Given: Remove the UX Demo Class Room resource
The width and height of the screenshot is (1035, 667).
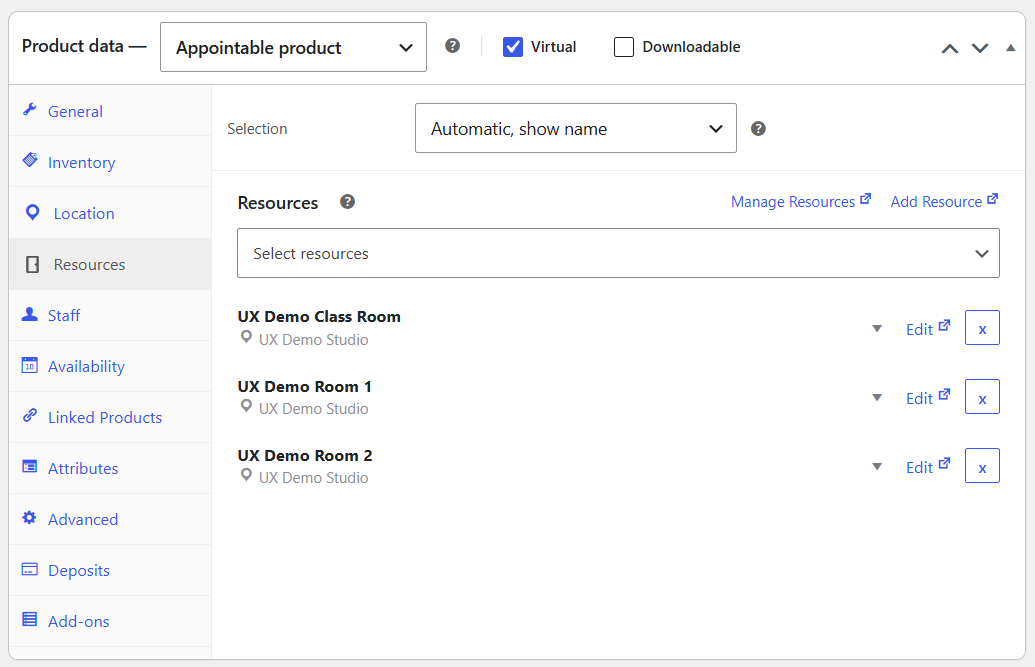Looking at the screenshot, I should [982, 328].
